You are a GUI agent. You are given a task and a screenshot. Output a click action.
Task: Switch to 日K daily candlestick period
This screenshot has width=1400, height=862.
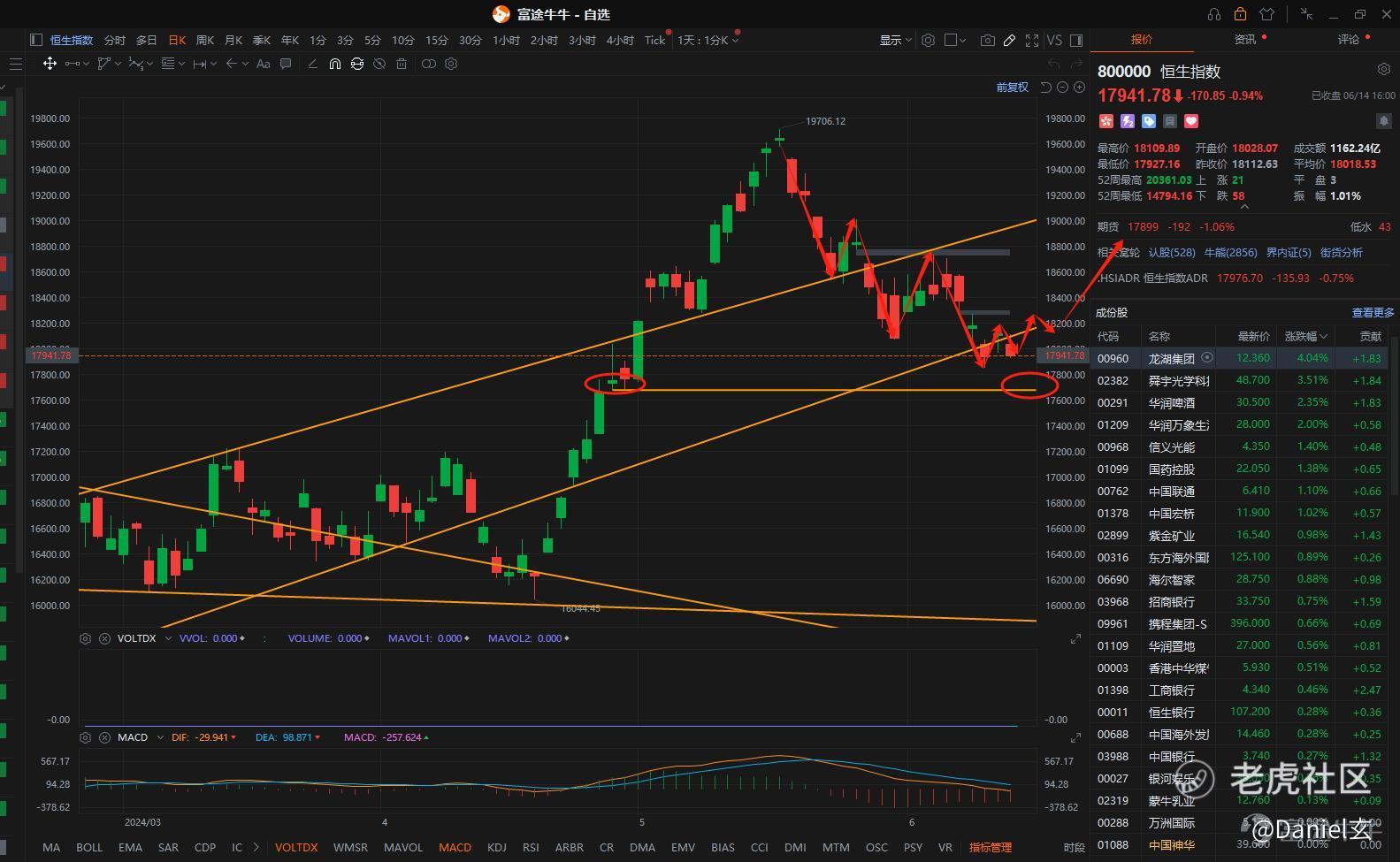coord(177,40)
